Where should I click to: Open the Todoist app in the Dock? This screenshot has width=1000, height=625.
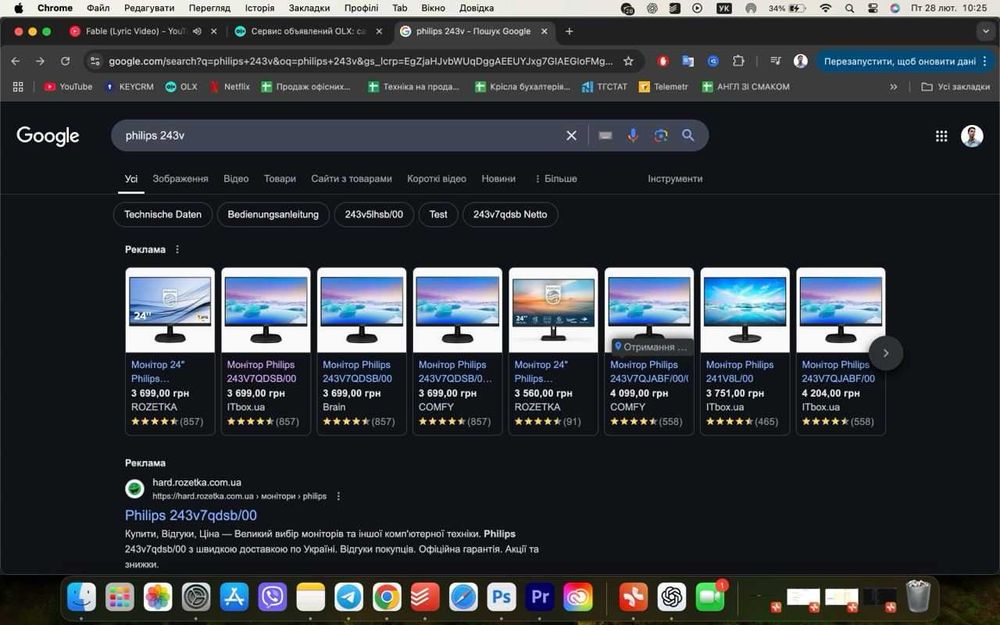pyautogui.click(x=425, y=597)
